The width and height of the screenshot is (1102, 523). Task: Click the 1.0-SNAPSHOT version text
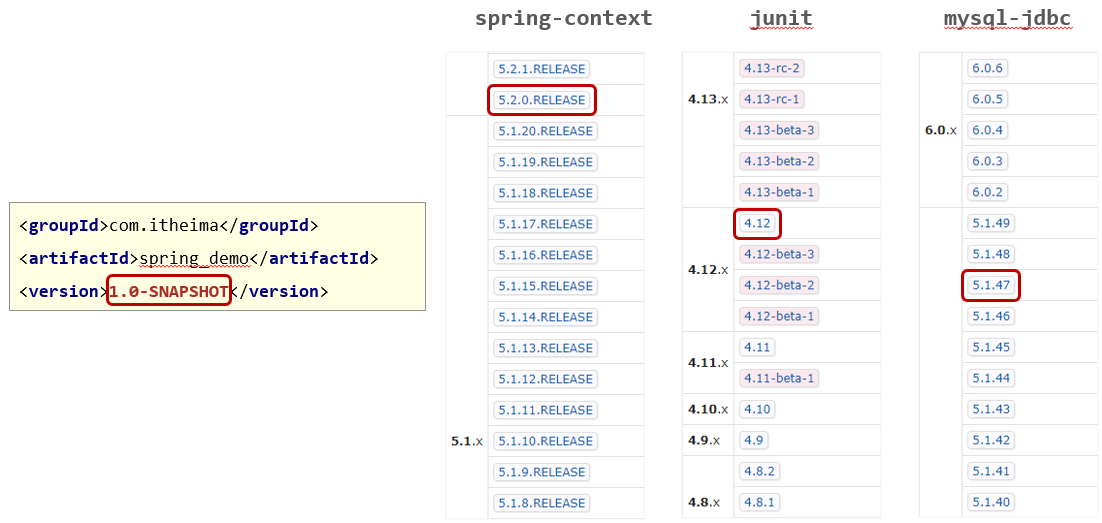tap(169, 292)
